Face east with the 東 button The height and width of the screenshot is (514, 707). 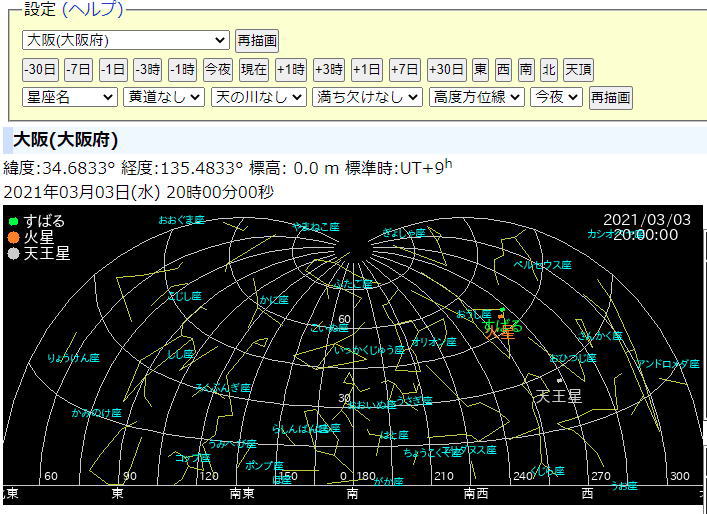click(481, 69)
